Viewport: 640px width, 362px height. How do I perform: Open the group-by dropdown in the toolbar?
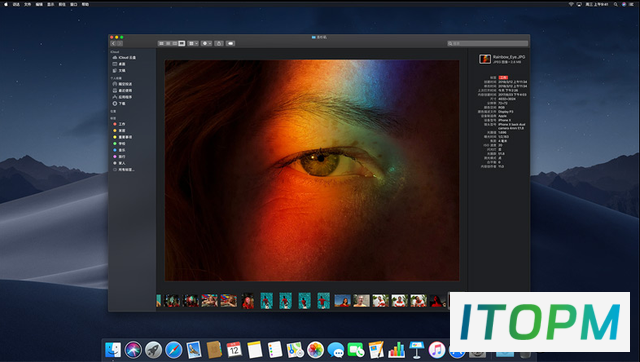pos(193,43)
